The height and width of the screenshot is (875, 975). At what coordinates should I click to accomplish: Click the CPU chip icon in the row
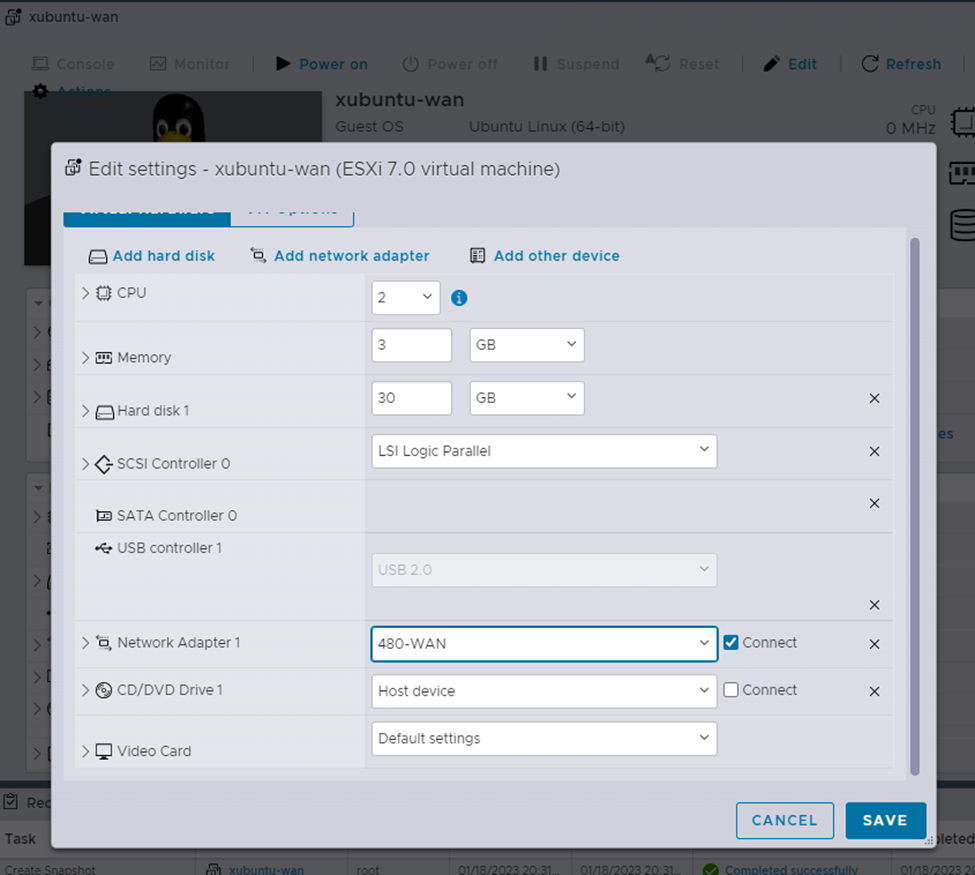104,293
